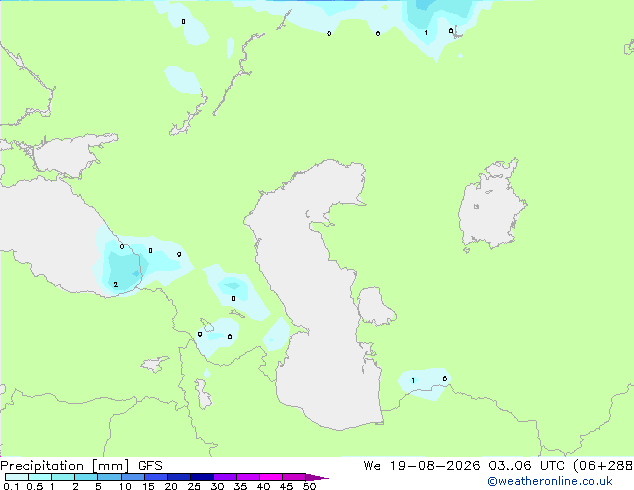The height and width of the screenshot is (490, 634).
Task: Select legend swatch between 15 and 20
Action: [156, 477]
